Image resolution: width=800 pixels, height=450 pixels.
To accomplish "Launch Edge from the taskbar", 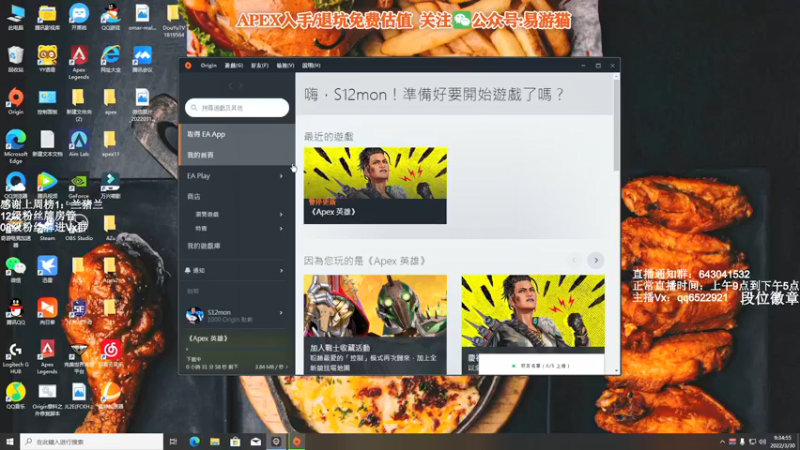I will [x=194, y=441].
